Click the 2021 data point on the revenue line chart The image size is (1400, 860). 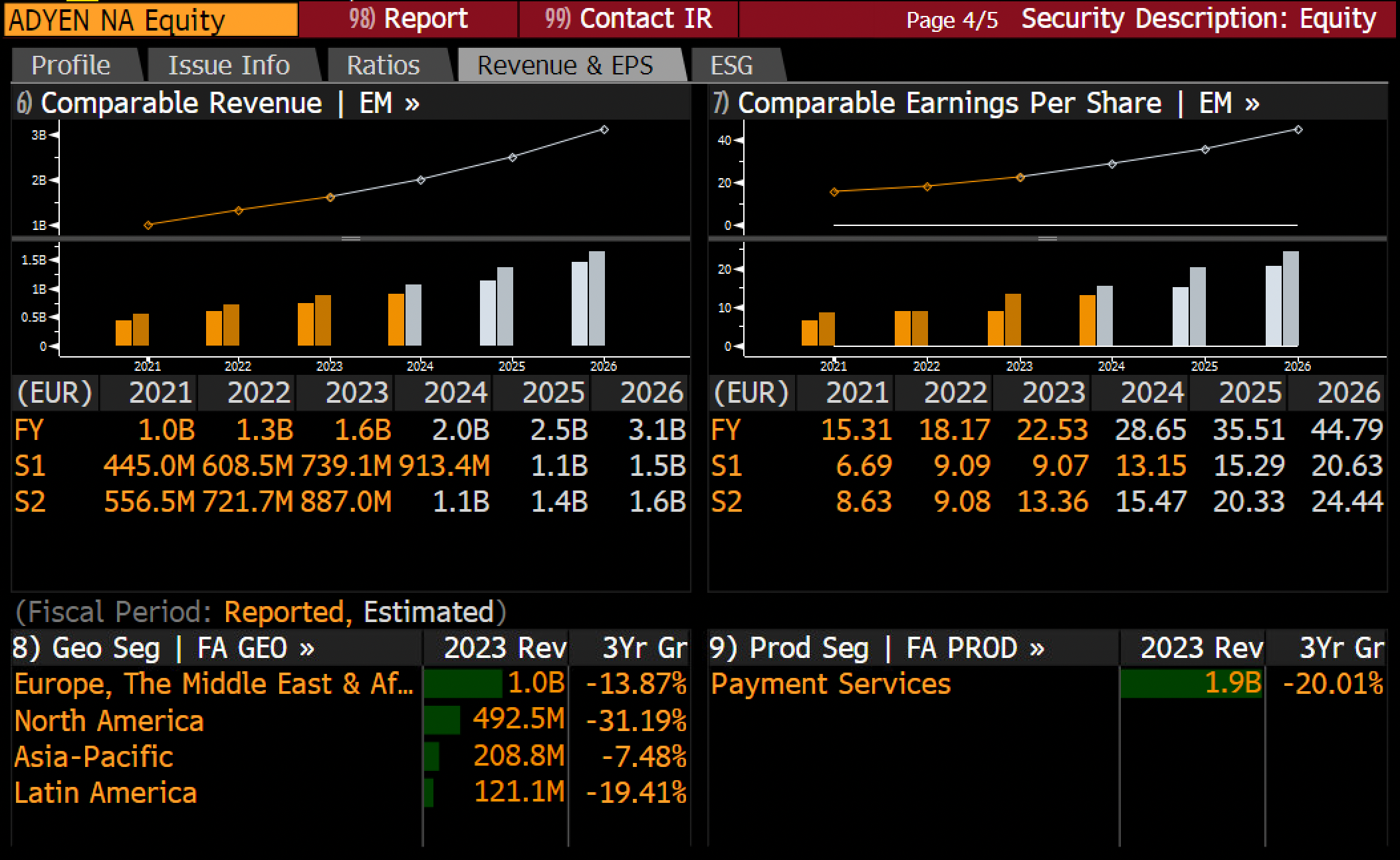148,225
